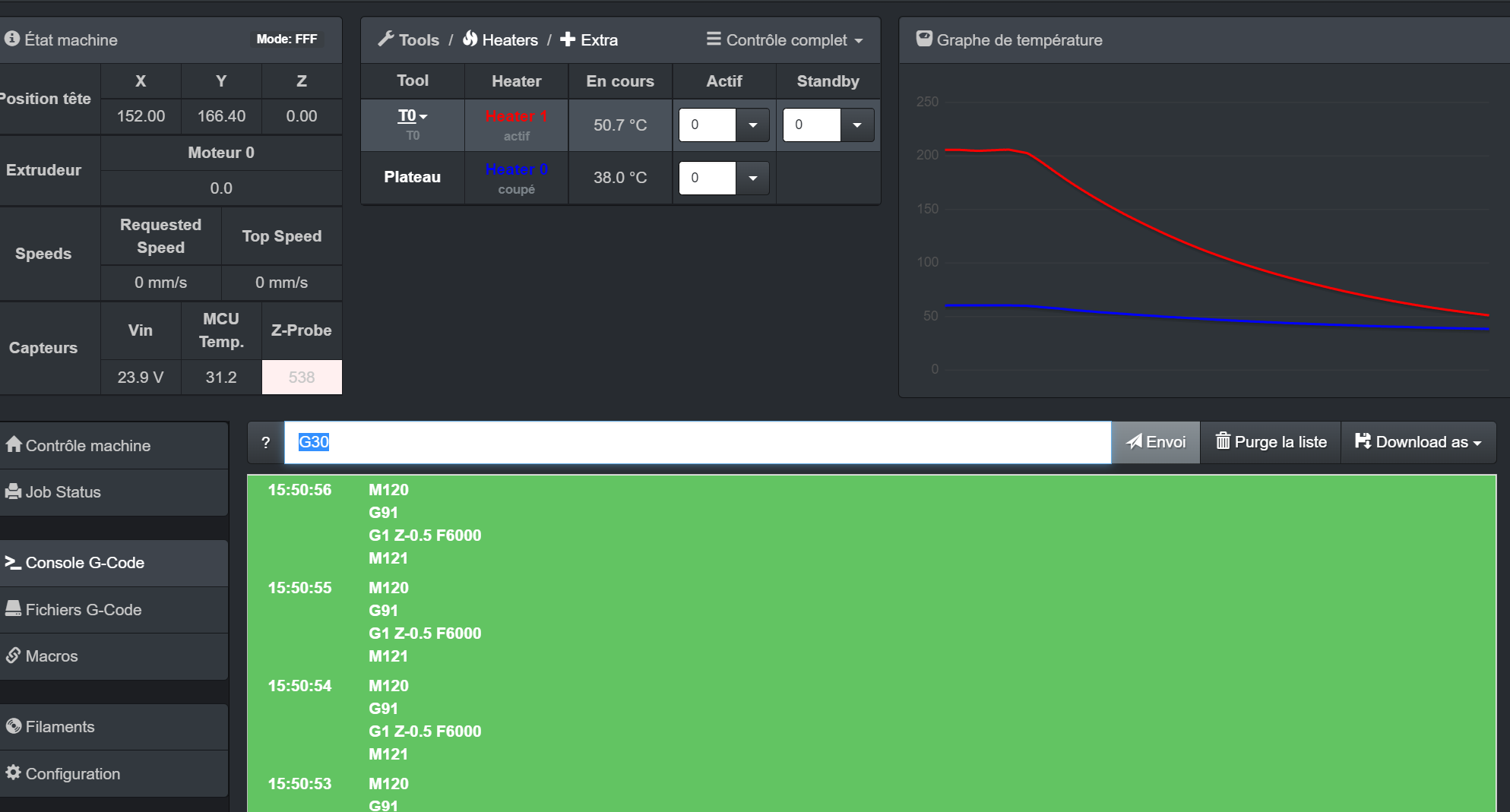1510x812 pixels.
Task: Click the Moteur 0 extruder value 0.0
Action: tap(221, 188)
